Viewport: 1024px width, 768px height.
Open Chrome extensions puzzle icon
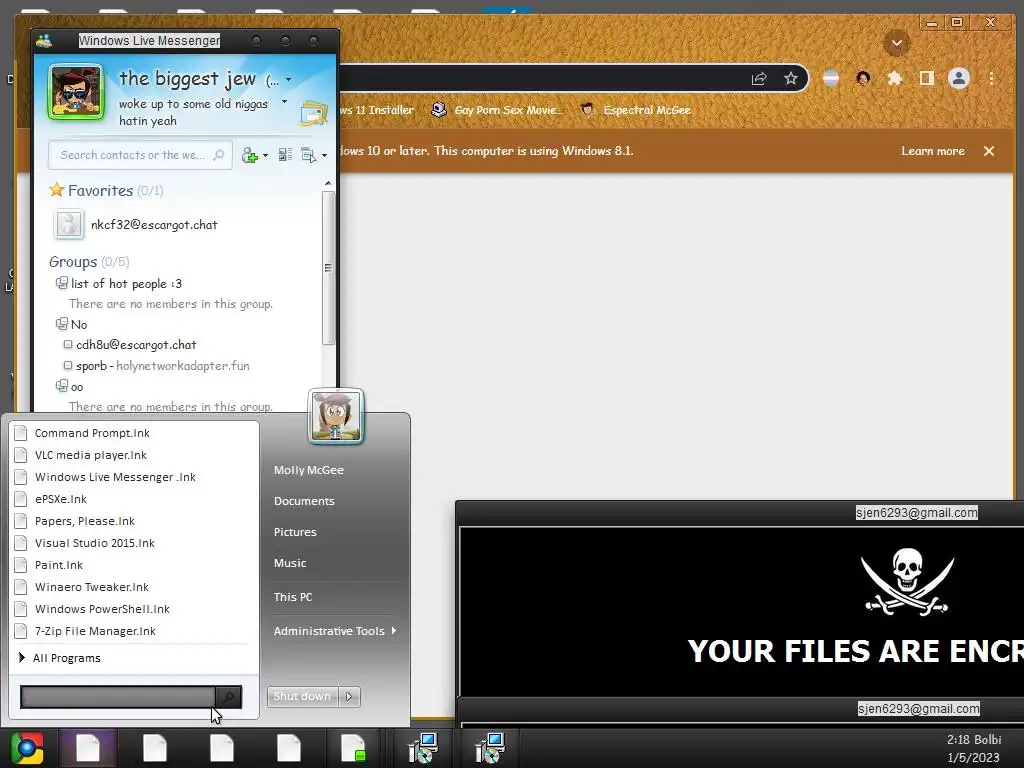895,79
